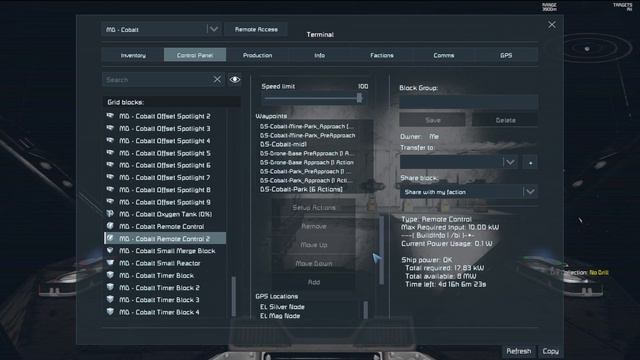Focus the block Search input field
Viewport: 640px width, 360px height.
[x=157, y=80]
